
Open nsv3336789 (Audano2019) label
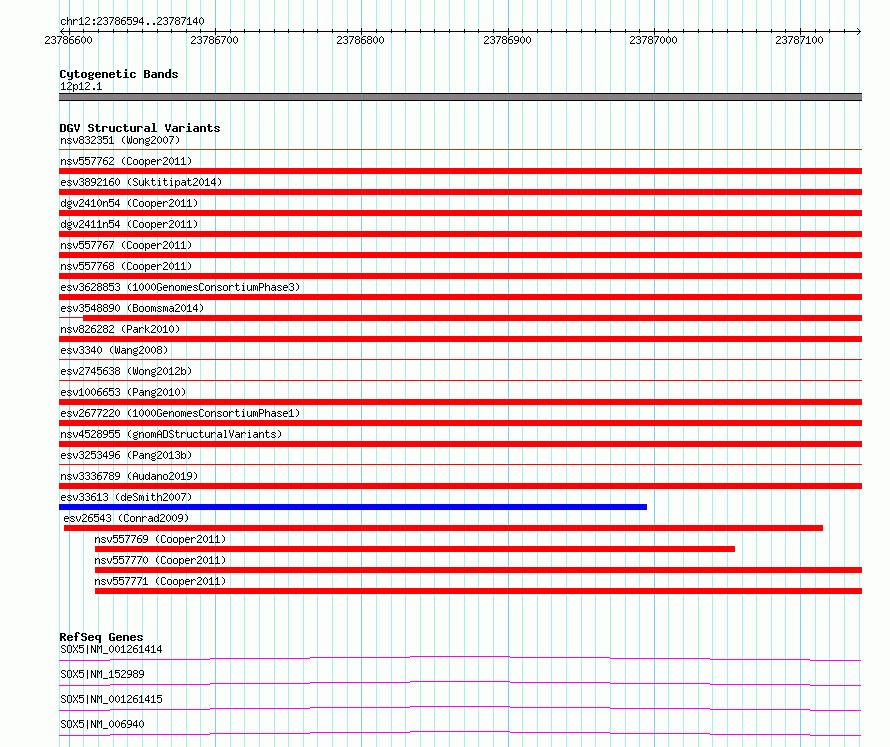[129, 476]
